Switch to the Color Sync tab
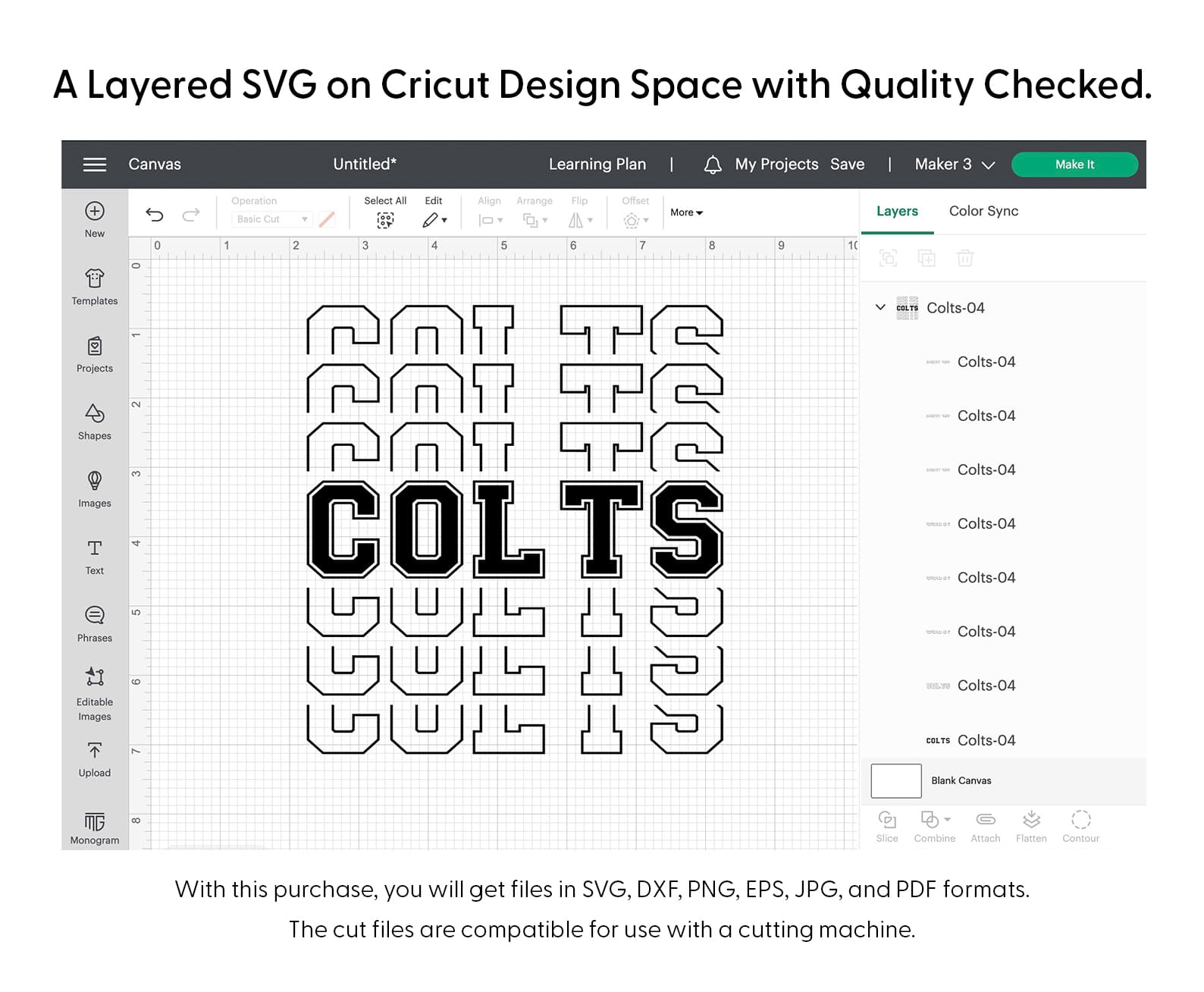Image resolution: width=1204 pixels, height=992 pixels. (983, 212)
